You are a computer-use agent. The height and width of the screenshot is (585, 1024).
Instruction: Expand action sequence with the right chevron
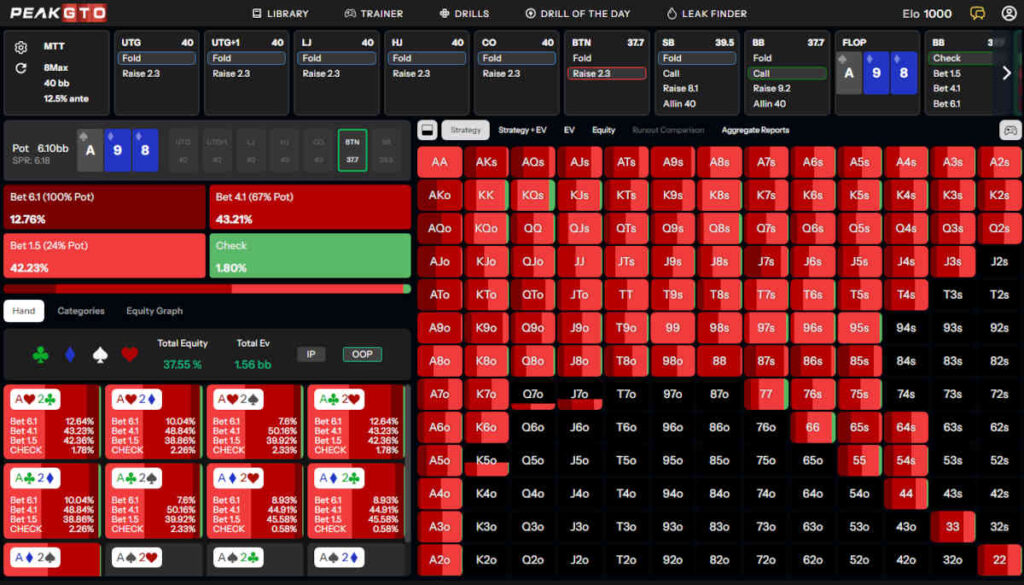pyautogui.click(x=1006, y=73)
